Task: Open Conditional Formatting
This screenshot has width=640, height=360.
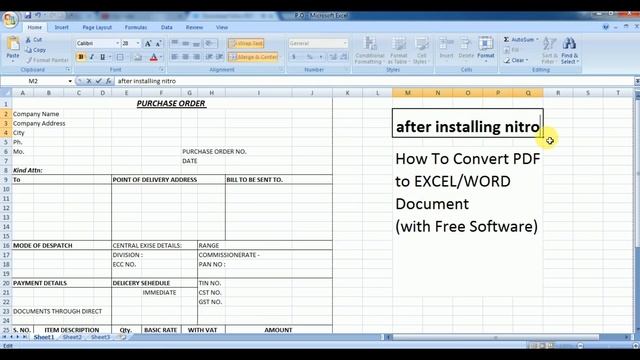Action: point(370,50)
